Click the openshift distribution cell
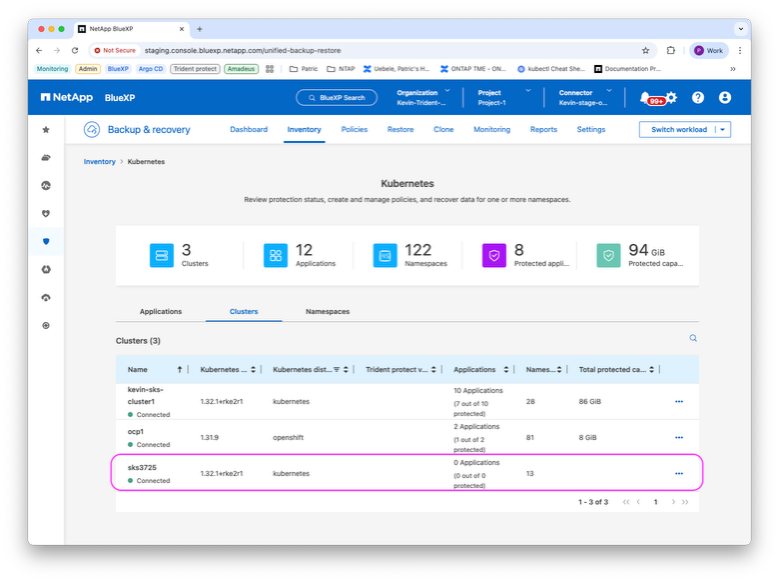 288,437
